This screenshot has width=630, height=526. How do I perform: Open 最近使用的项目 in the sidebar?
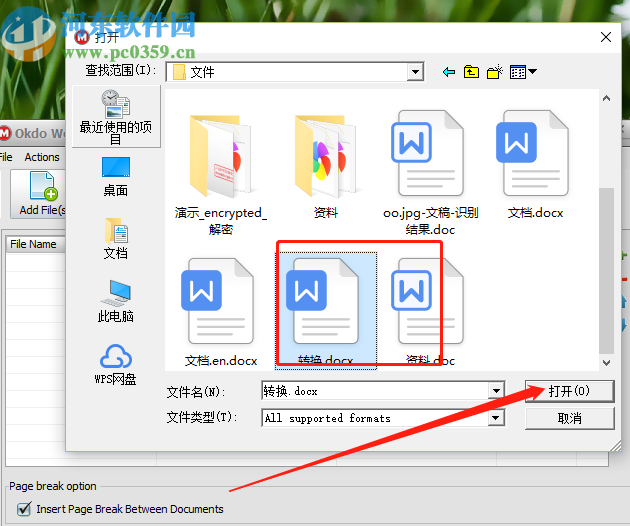116,117
